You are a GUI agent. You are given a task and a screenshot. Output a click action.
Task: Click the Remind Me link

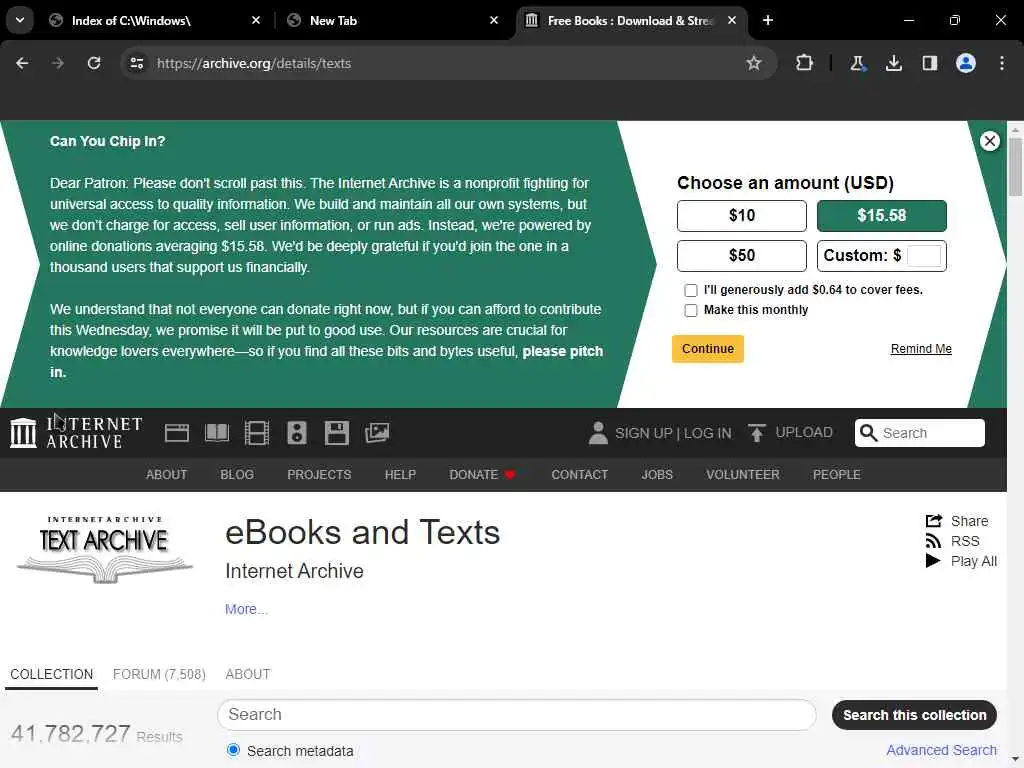tap(921, 349)
